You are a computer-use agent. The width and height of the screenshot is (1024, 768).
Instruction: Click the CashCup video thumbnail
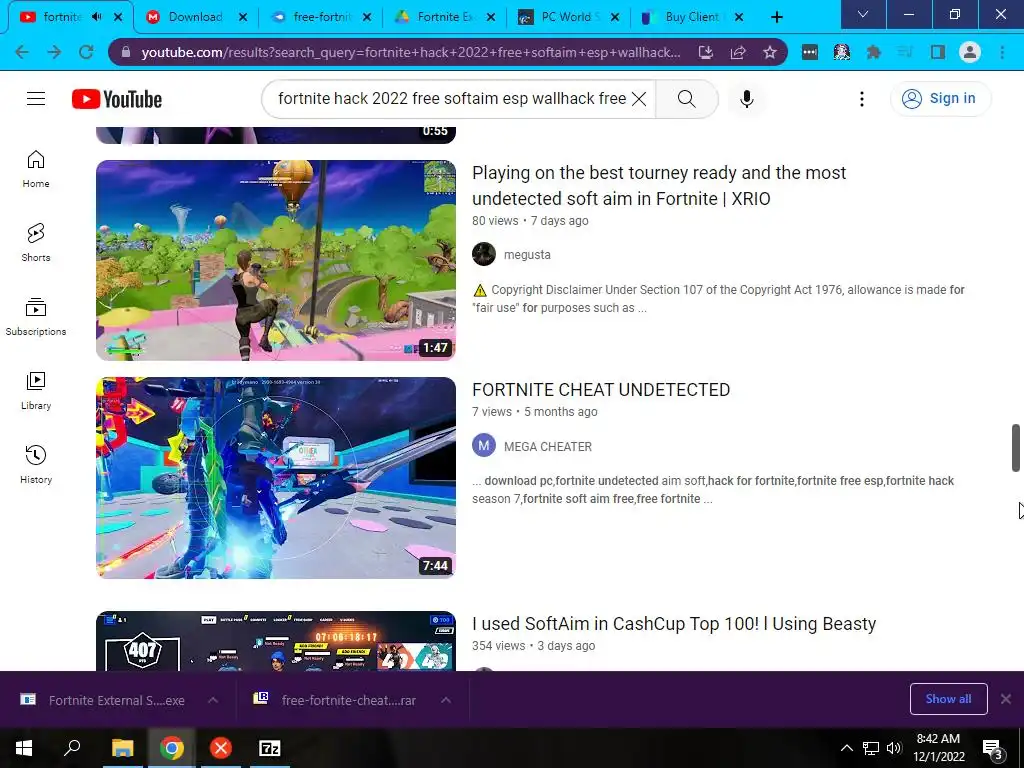(x=276, y=641)
